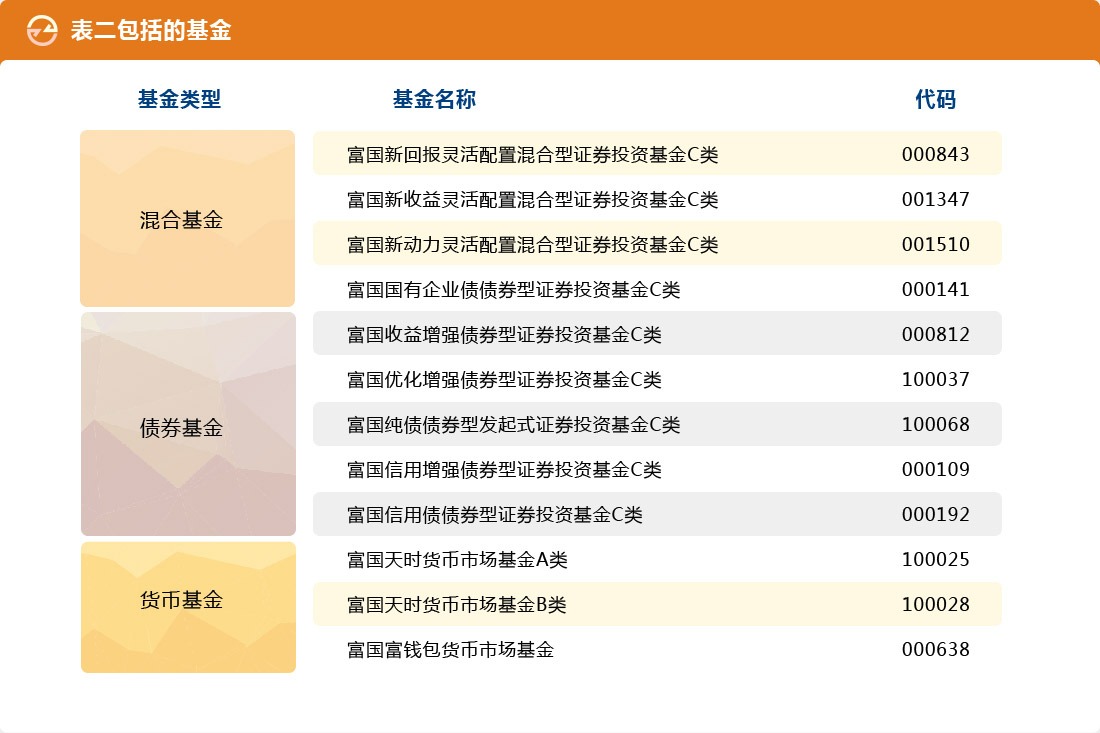Click the 基金名称 column header
This screenshot has height=733, width=1100.
coord(434,99)
